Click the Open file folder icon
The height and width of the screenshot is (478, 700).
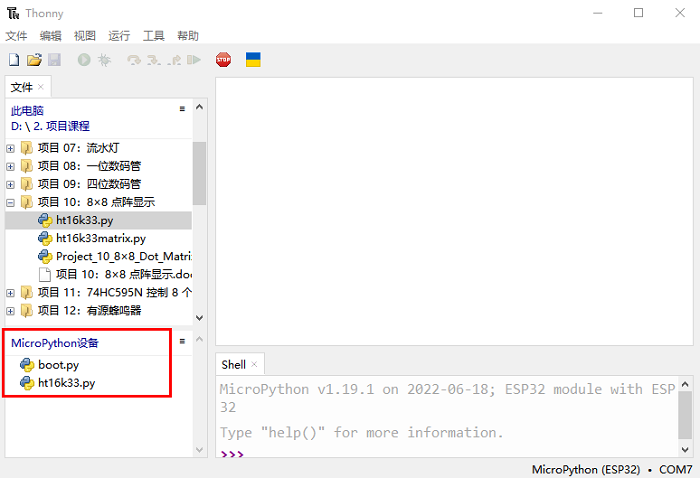(34, 60)
